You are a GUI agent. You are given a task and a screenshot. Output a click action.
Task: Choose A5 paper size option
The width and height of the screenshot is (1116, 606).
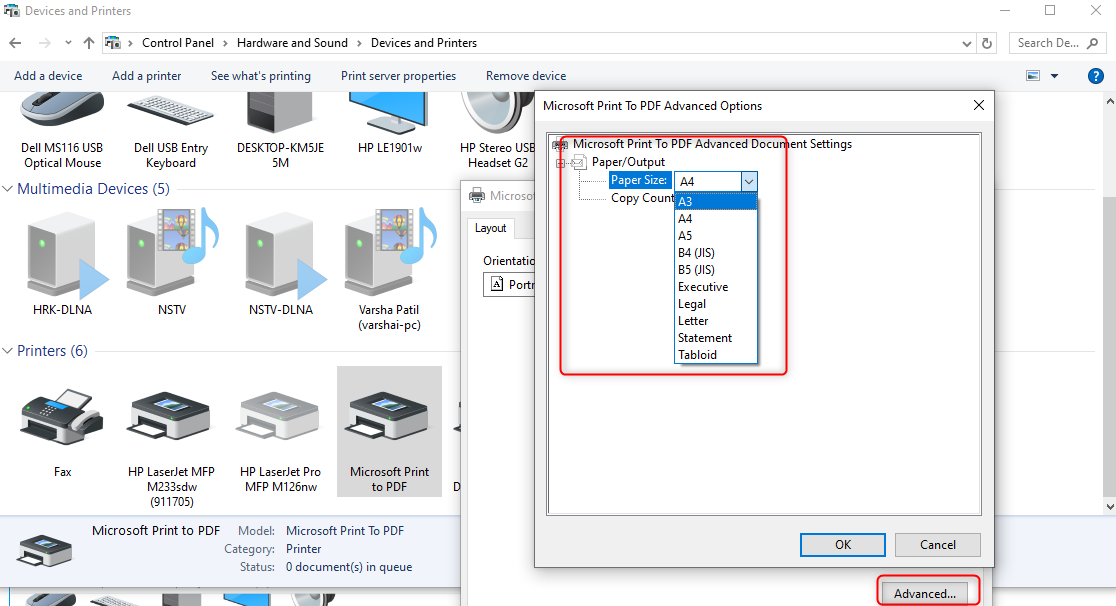click(x=715, y=236)
